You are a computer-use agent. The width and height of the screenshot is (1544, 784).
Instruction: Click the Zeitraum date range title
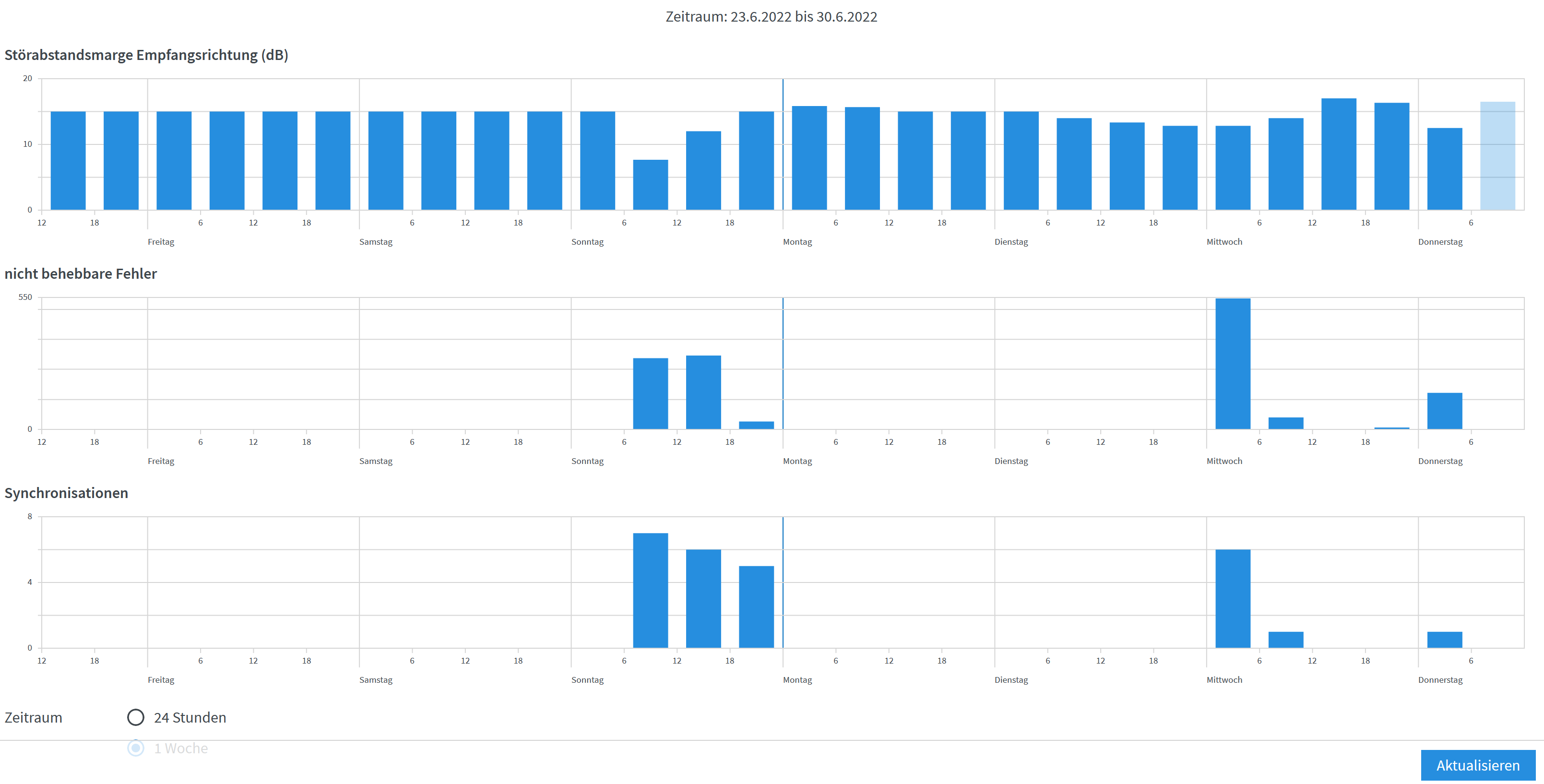pos(772,17)
